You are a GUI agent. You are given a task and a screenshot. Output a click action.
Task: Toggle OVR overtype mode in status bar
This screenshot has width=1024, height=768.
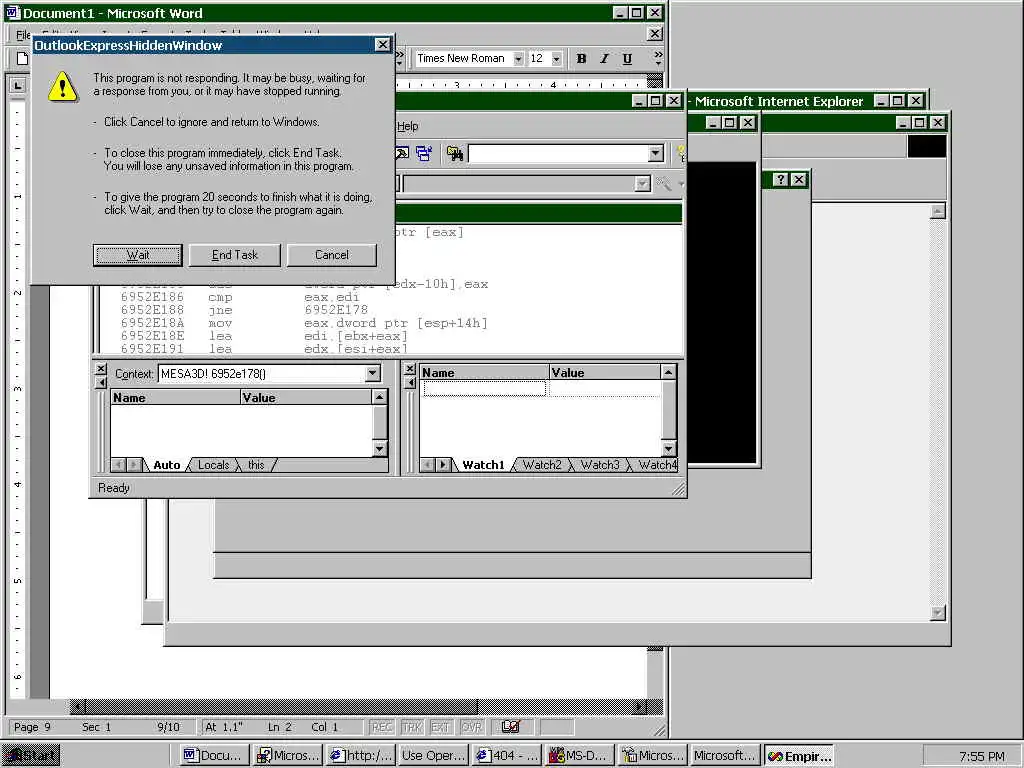471,727
